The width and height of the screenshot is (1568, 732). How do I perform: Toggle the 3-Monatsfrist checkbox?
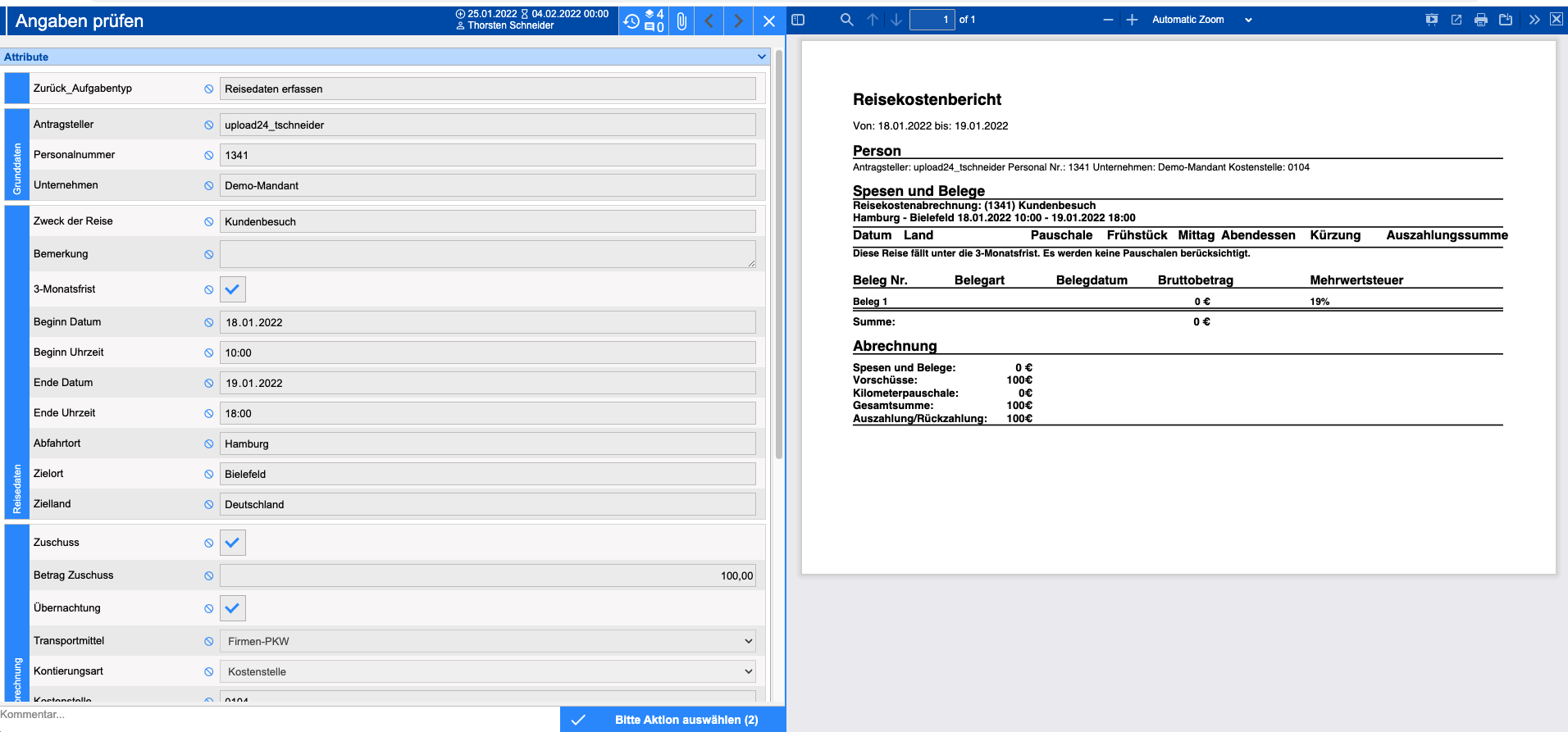233,289
